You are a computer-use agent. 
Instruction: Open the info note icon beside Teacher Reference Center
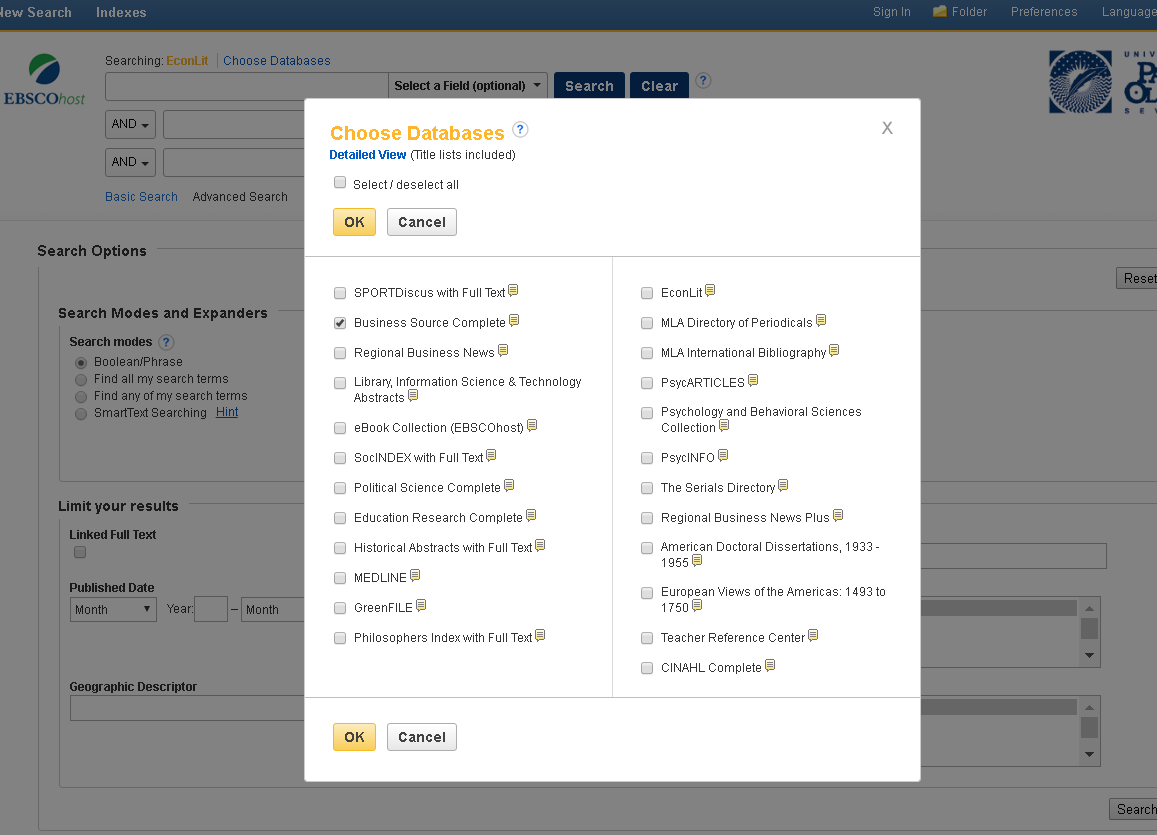[813, 635]
